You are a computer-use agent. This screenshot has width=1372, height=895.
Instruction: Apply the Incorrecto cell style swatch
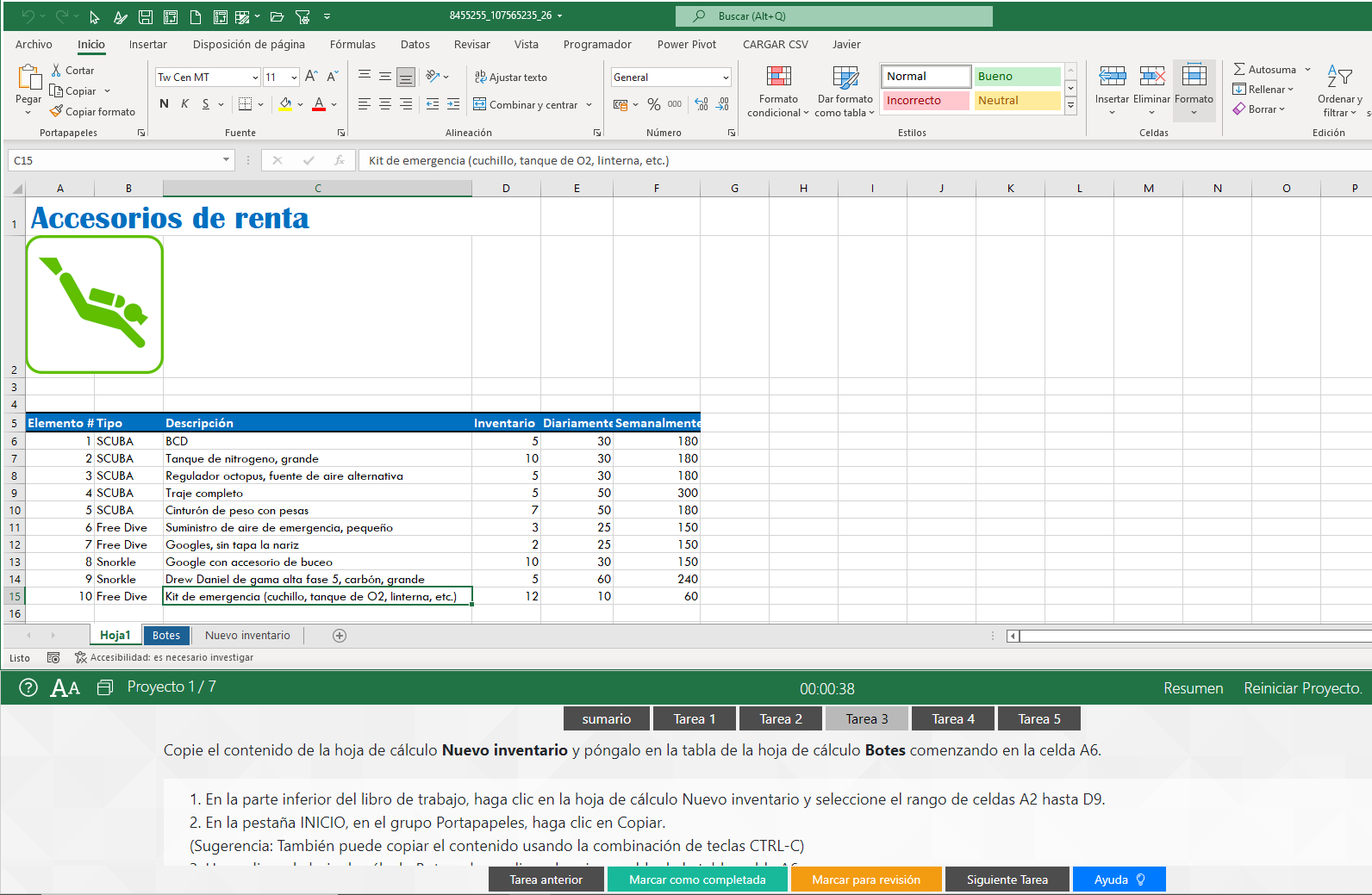(x=926, y=101)
